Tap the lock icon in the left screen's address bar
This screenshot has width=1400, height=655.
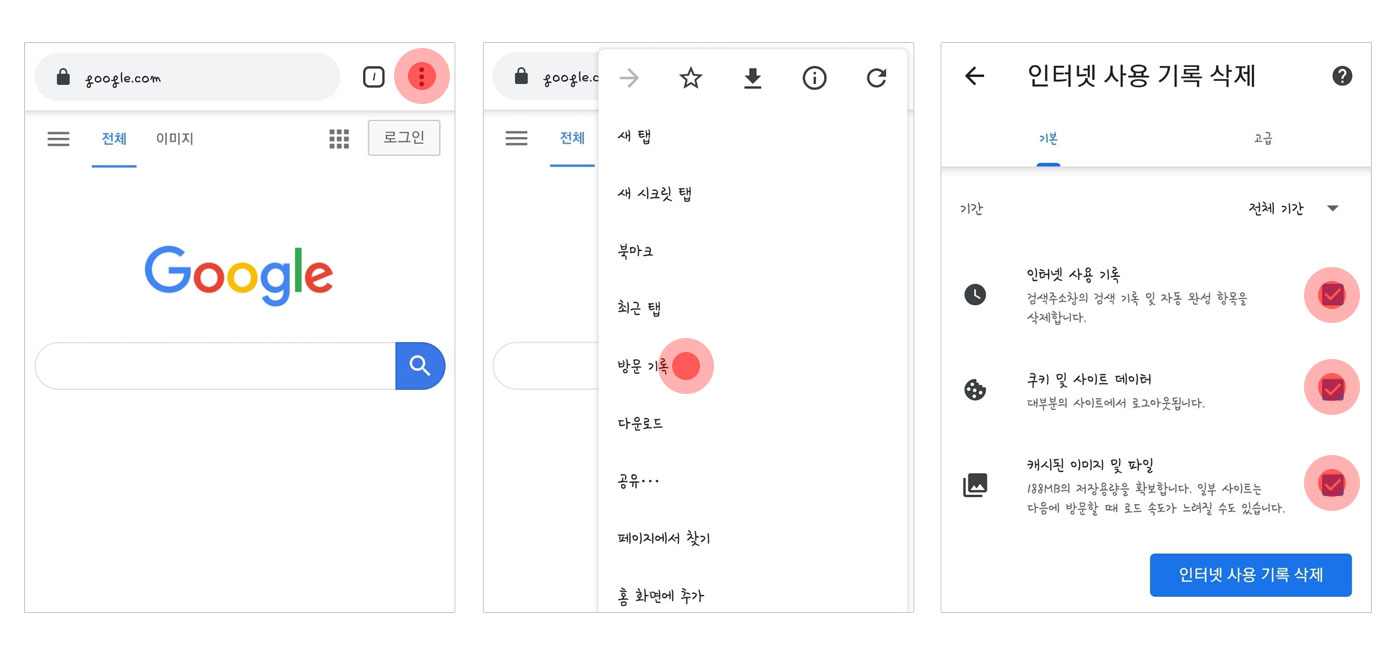coord(63,77)
